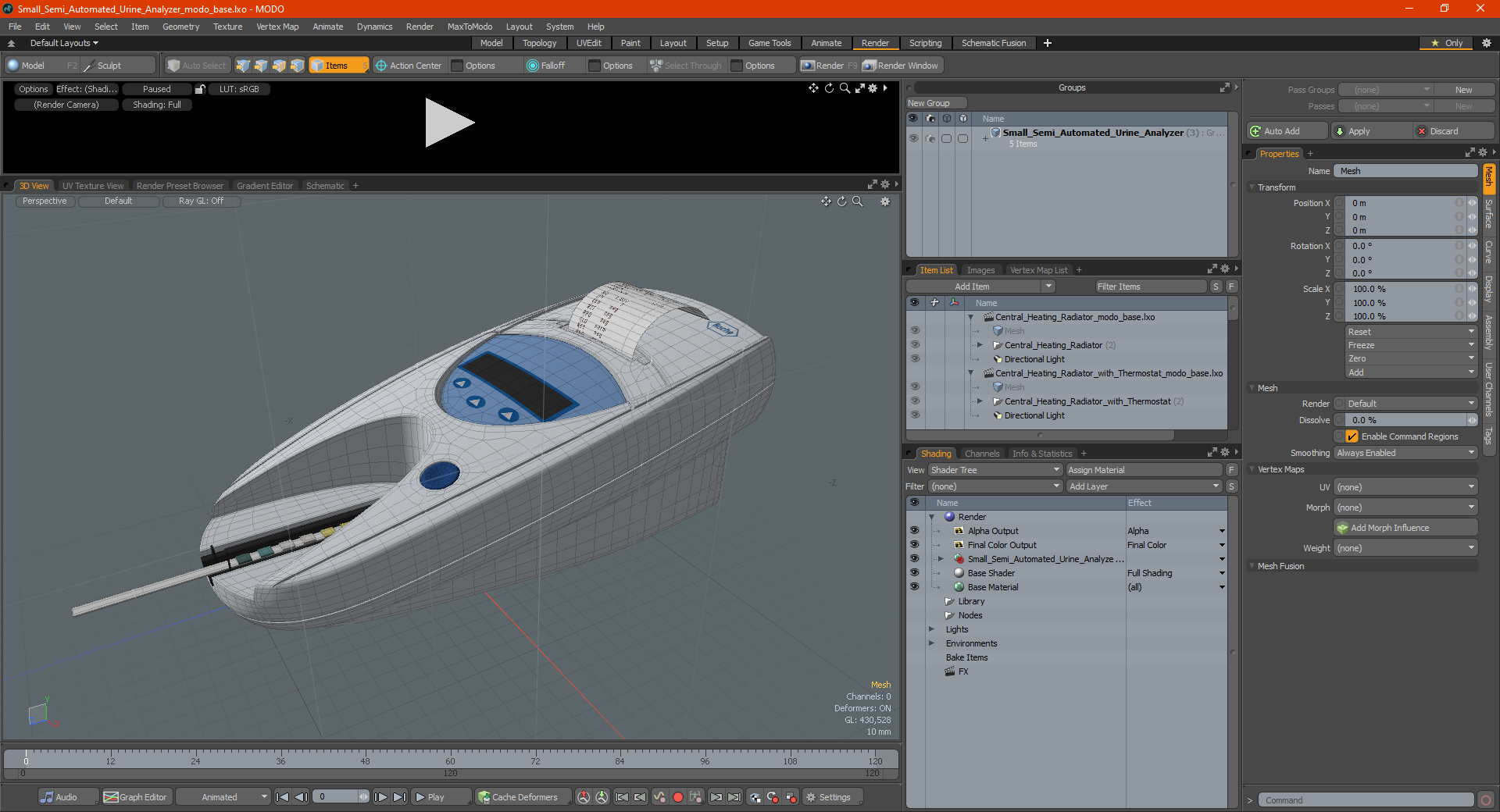
Task: Switch to the Topology layout tab
Action: [x=539, y=43]
